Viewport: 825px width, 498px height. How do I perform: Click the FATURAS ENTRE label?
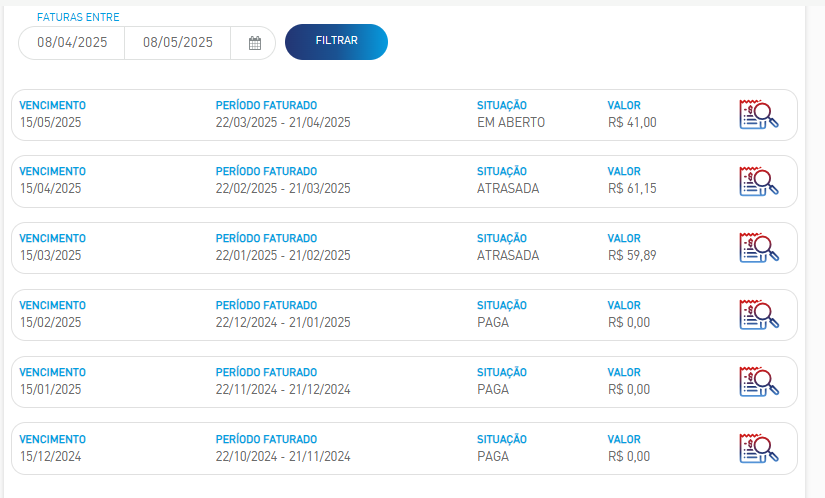point(78,17)
